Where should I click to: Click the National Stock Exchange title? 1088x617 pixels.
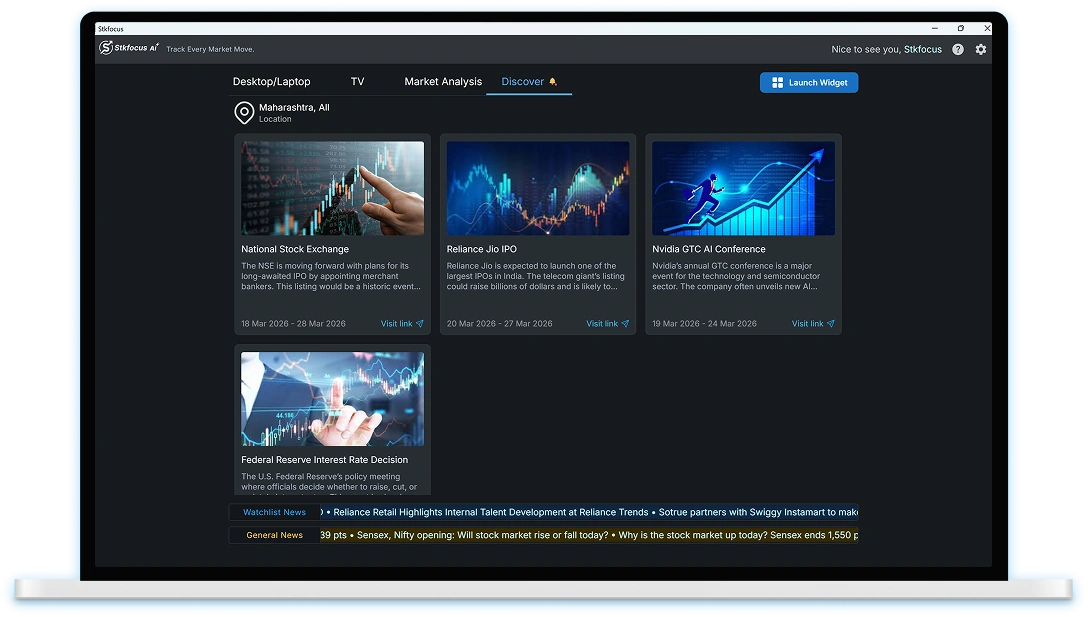pos(295,249)
